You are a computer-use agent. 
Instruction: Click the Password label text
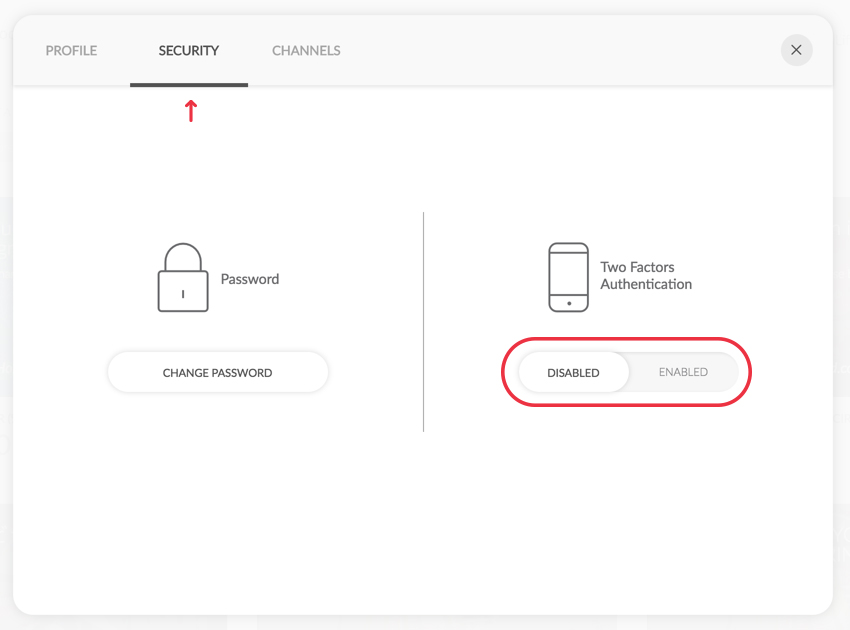[250, 279]
